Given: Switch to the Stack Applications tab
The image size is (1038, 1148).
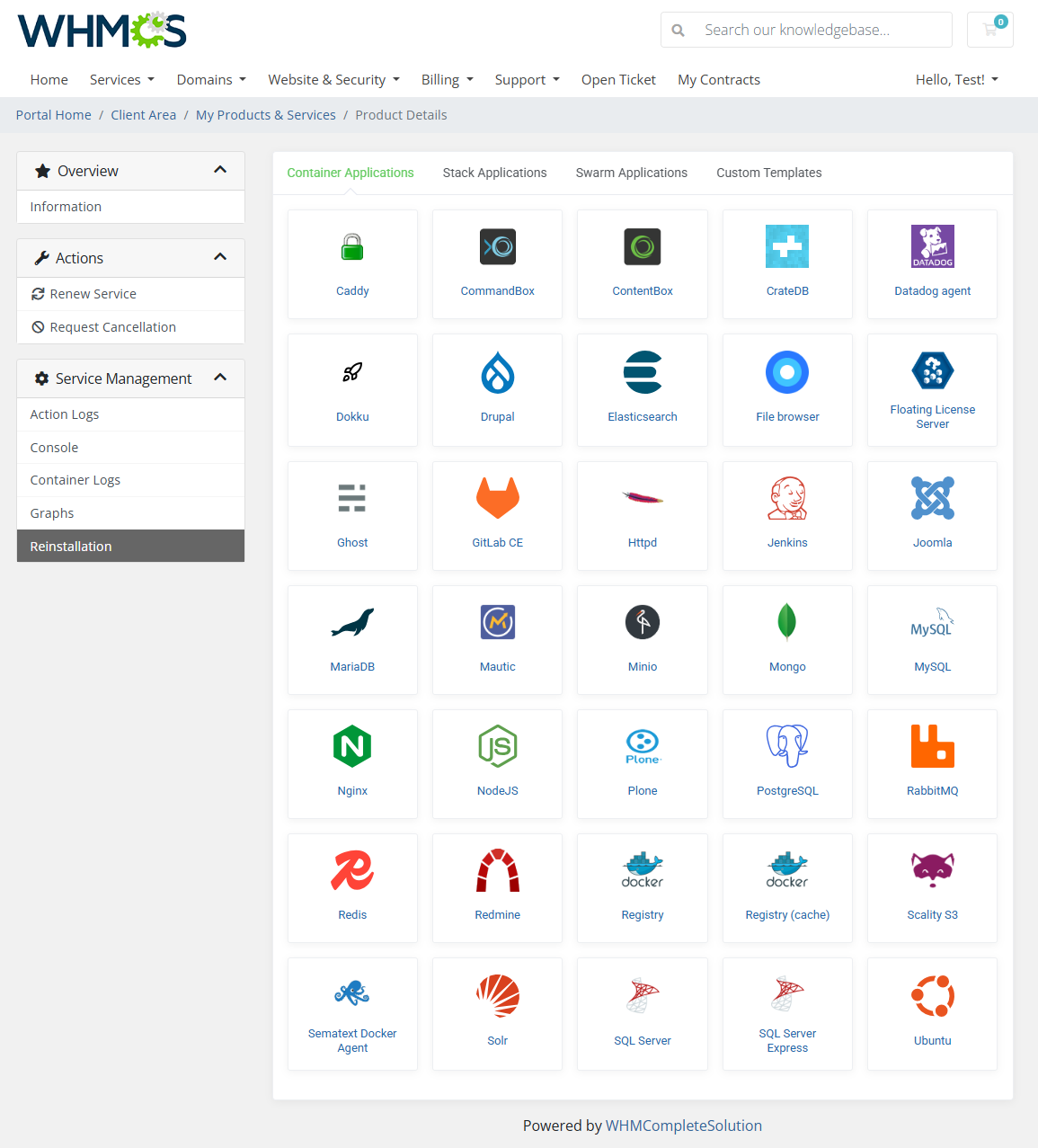Looking at the screenshot, I should point(494,173).
